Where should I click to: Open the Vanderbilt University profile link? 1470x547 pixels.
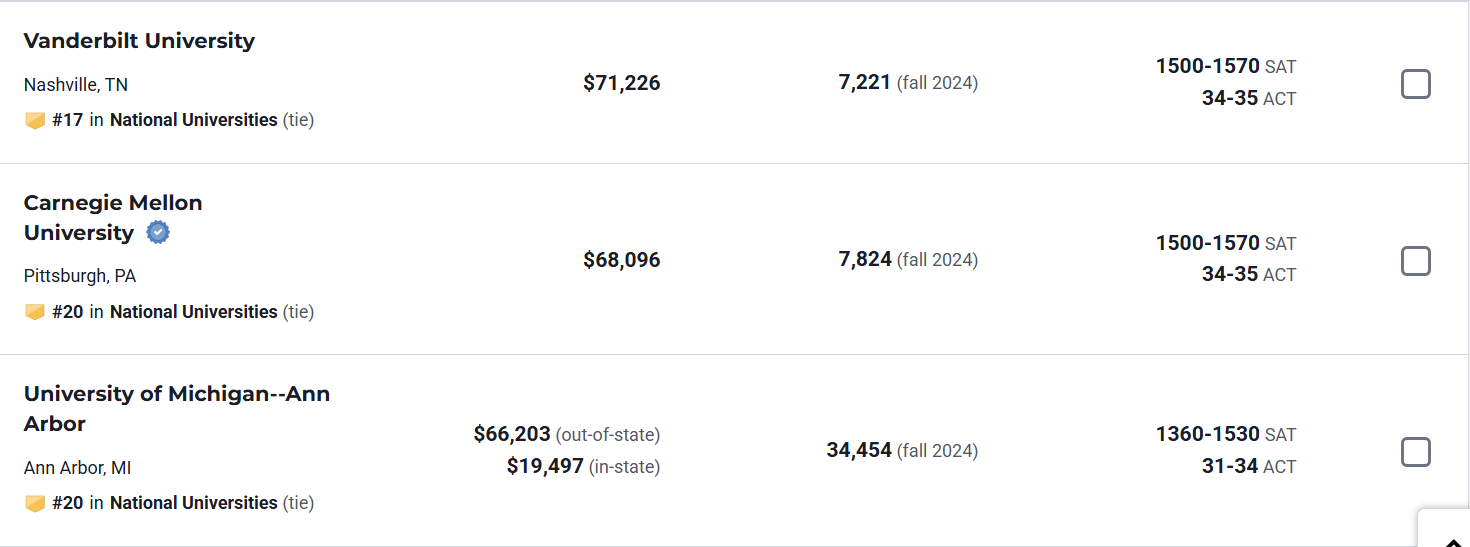click(139, 41)
